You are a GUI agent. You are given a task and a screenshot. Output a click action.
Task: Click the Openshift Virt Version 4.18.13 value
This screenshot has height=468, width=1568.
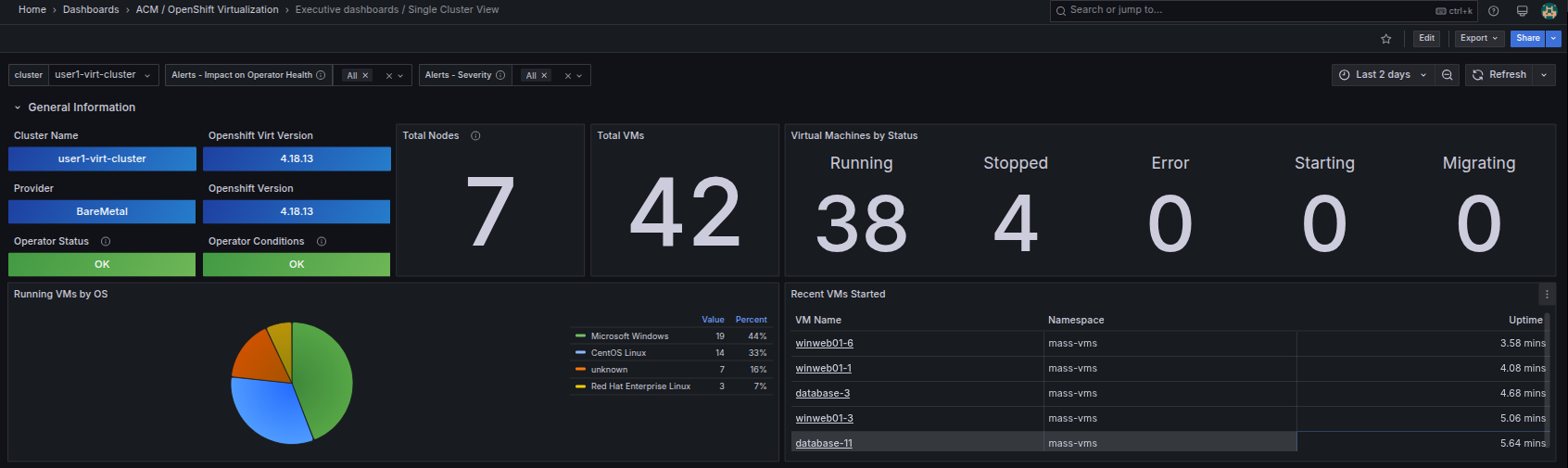(x=297, y=158)
